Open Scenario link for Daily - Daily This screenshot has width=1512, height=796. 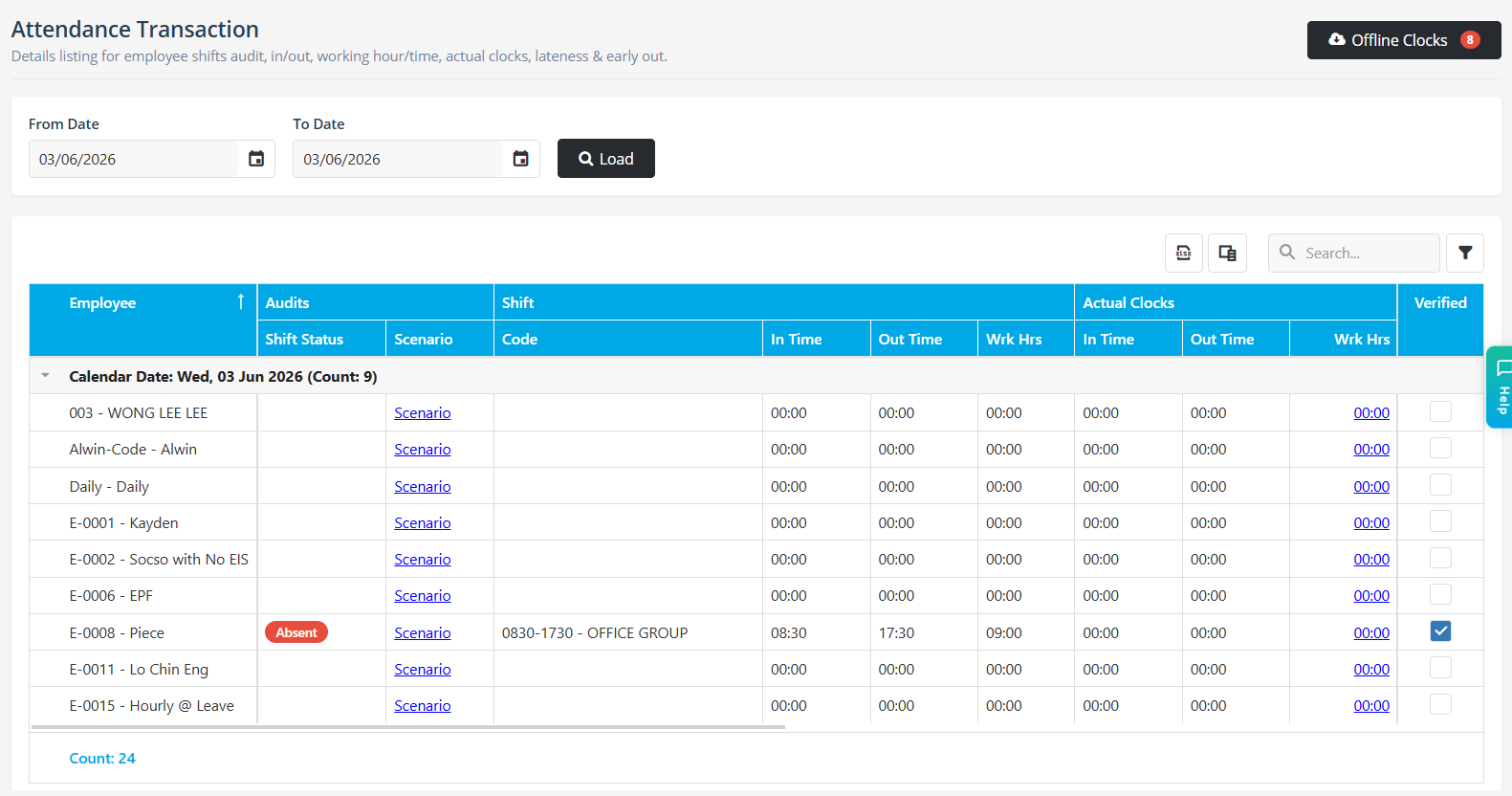[x=423, y=487]
